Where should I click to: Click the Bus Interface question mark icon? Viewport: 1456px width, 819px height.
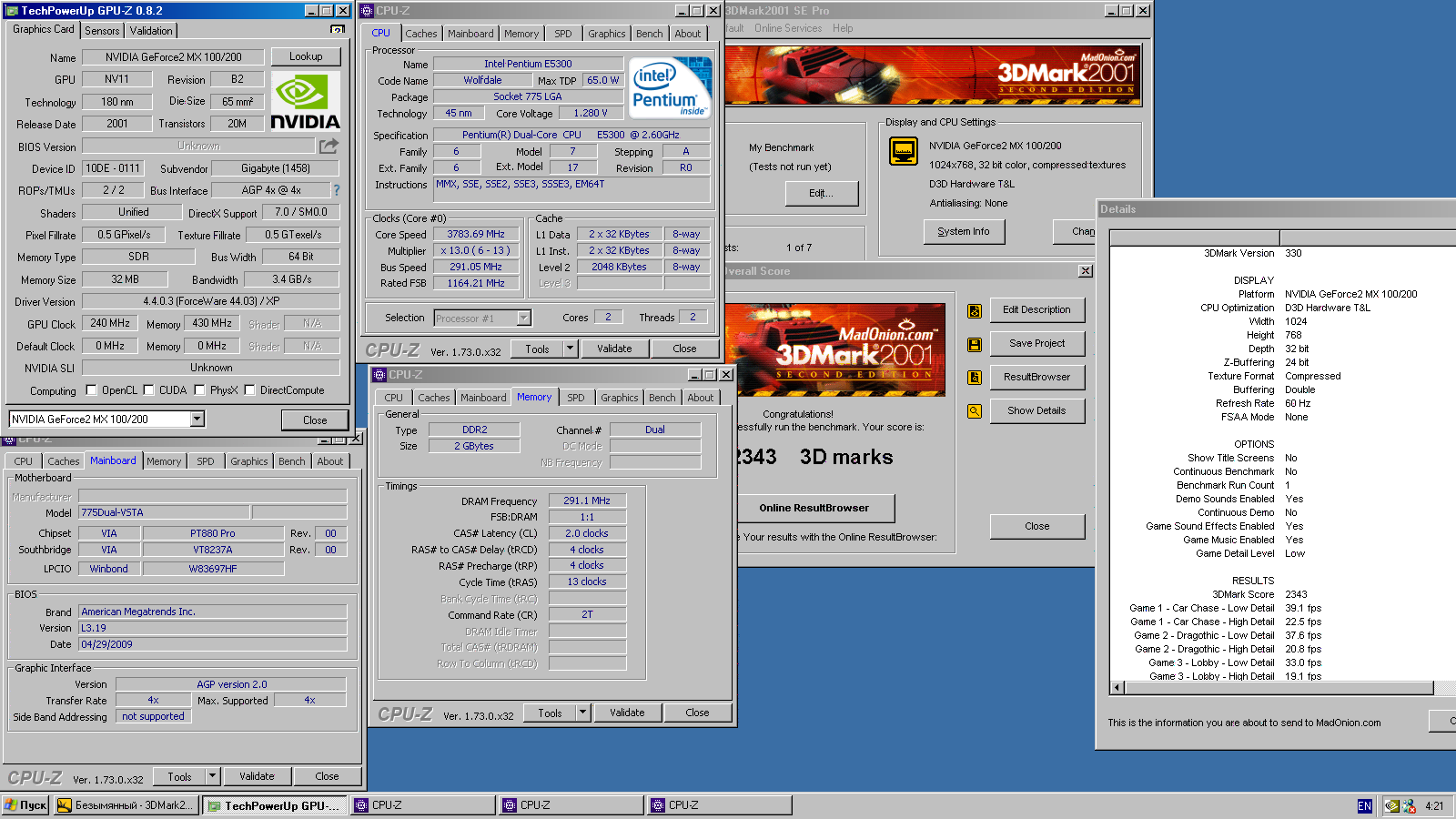337,190
